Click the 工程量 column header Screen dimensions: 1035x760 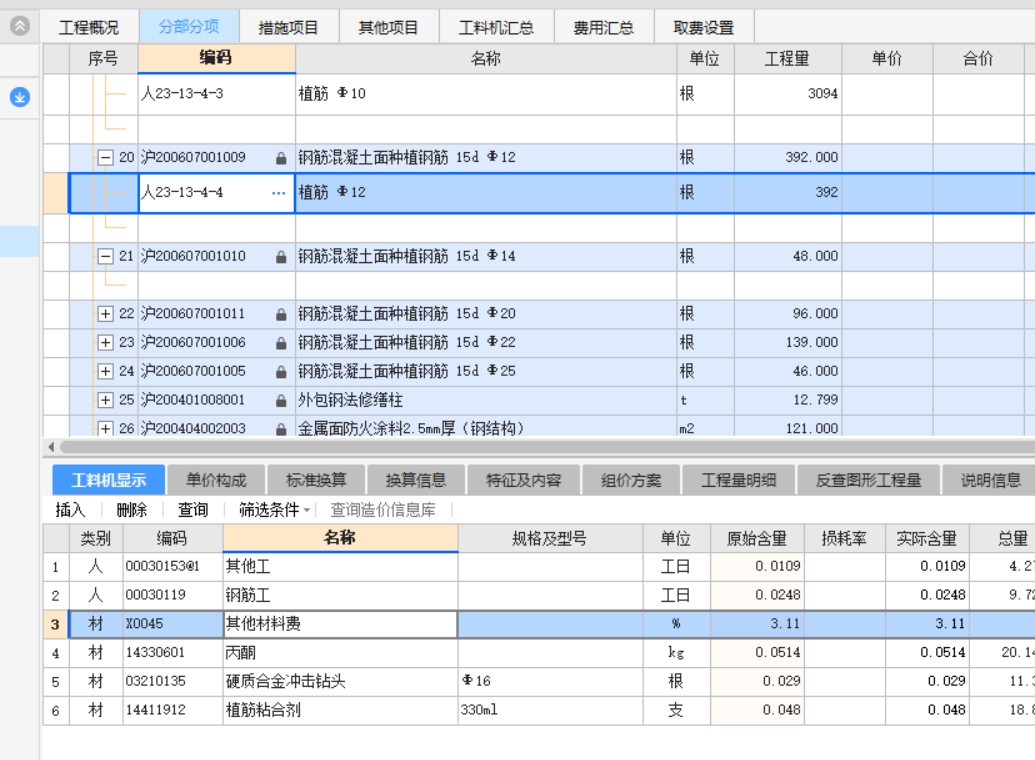point(787,59)
